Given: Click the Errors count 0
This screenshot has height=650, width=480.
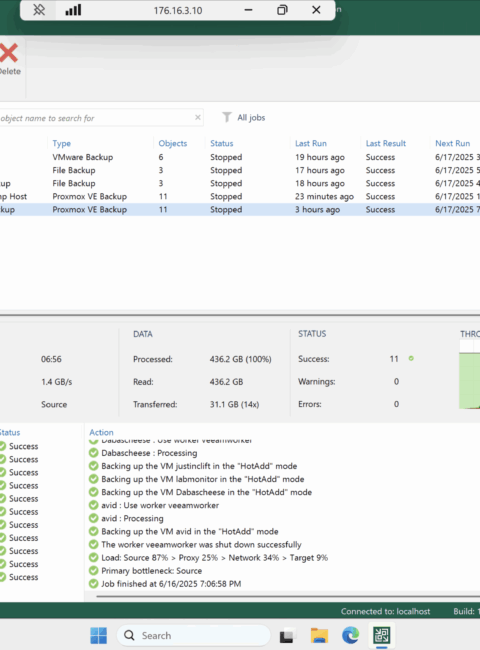Looking at the screenshot, I should [x=396, y=404].
